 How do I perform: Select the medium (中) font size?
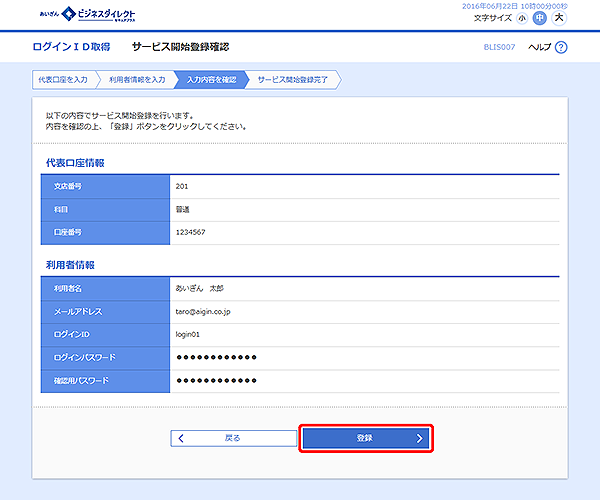pyautogui.click(x=539, y=19)
